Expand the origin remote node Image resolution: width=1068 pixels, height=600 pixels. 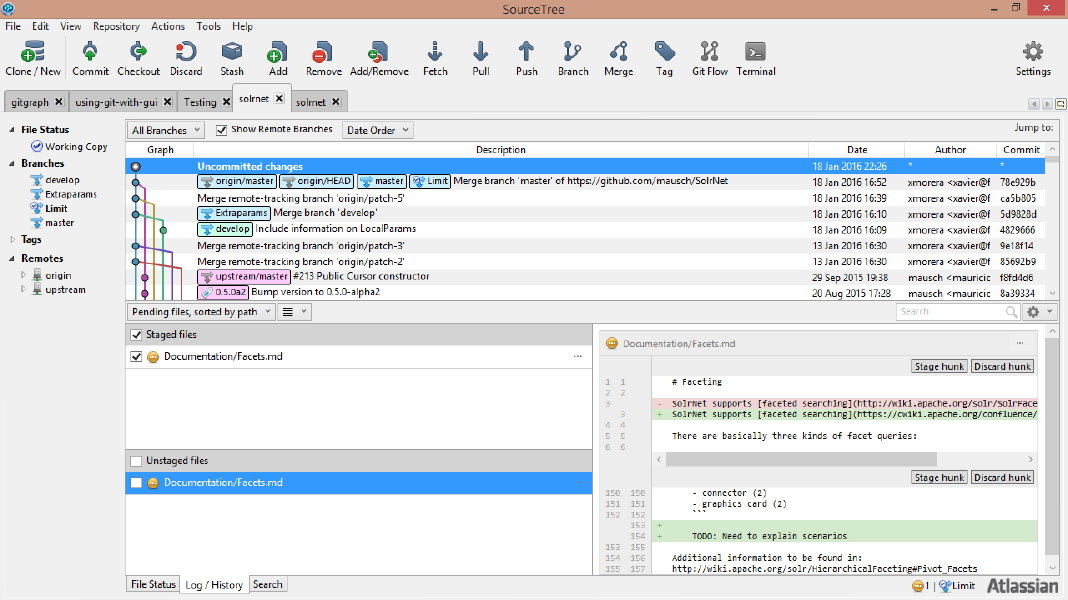click(x=23, y=275)
